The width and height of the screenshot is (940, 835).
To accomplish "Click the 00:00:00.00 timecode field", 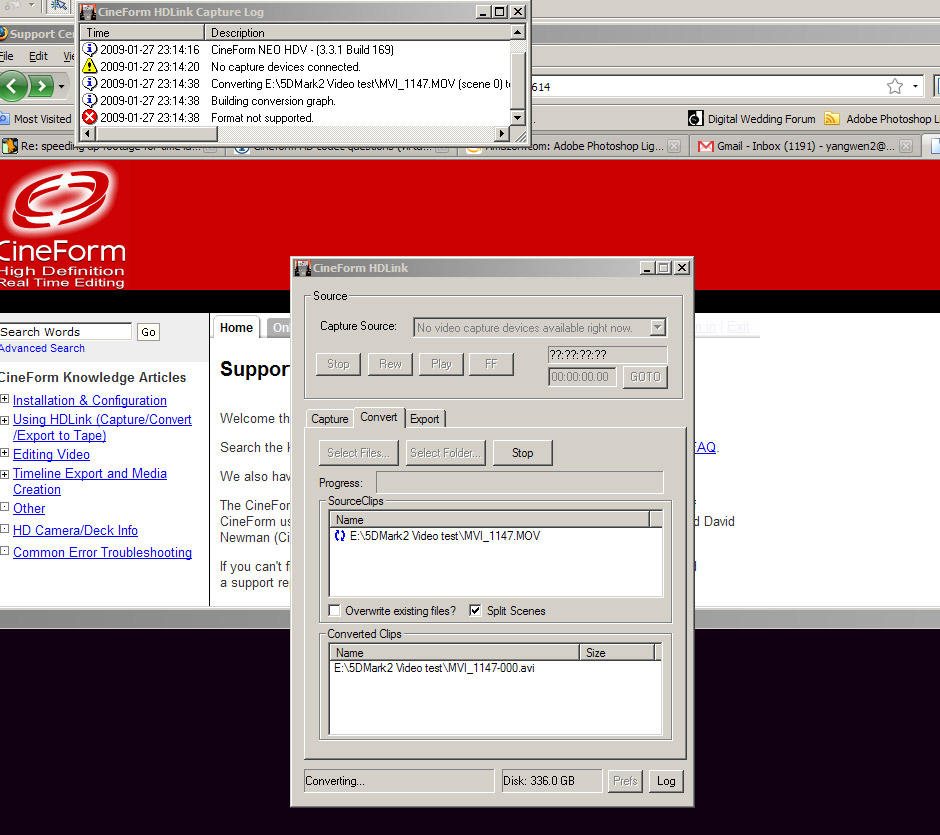I will (582, 377).
